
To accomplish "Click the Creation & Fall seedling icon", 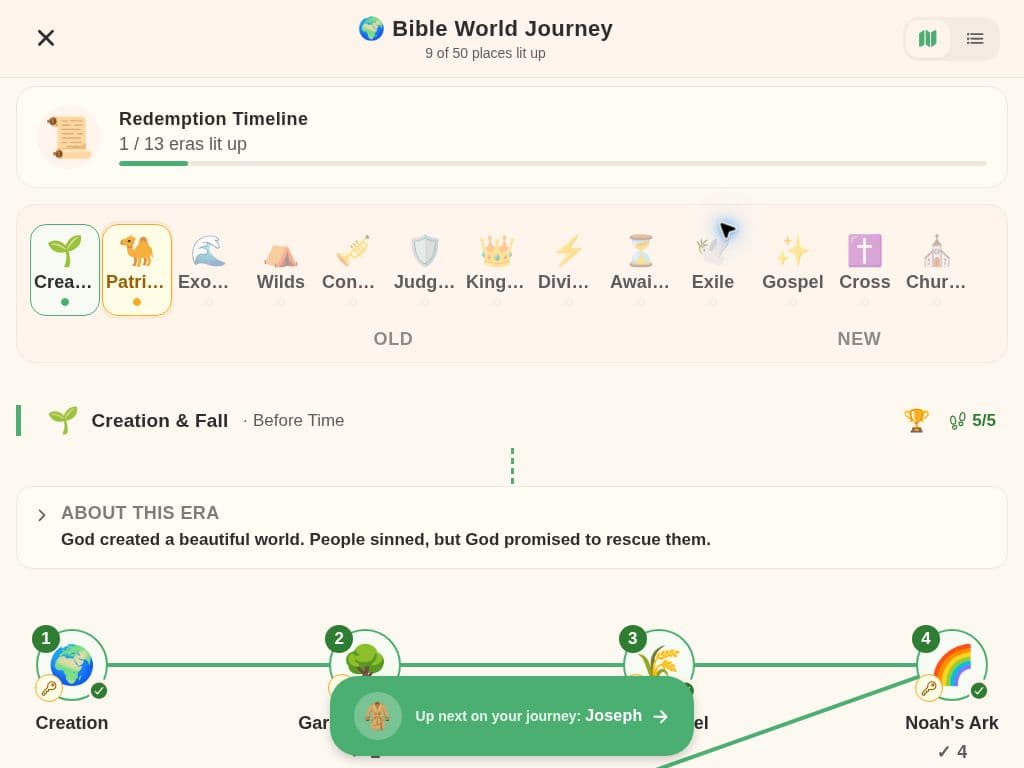I will point(63,420).
